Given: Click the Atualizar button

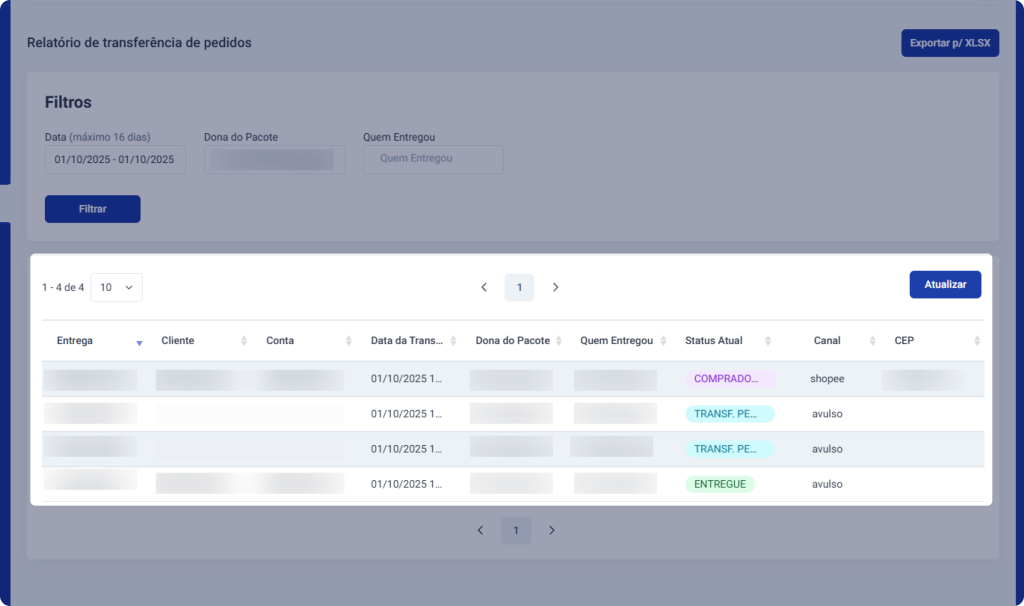Looking at the screenshot, I should click(x=945, y=285).
